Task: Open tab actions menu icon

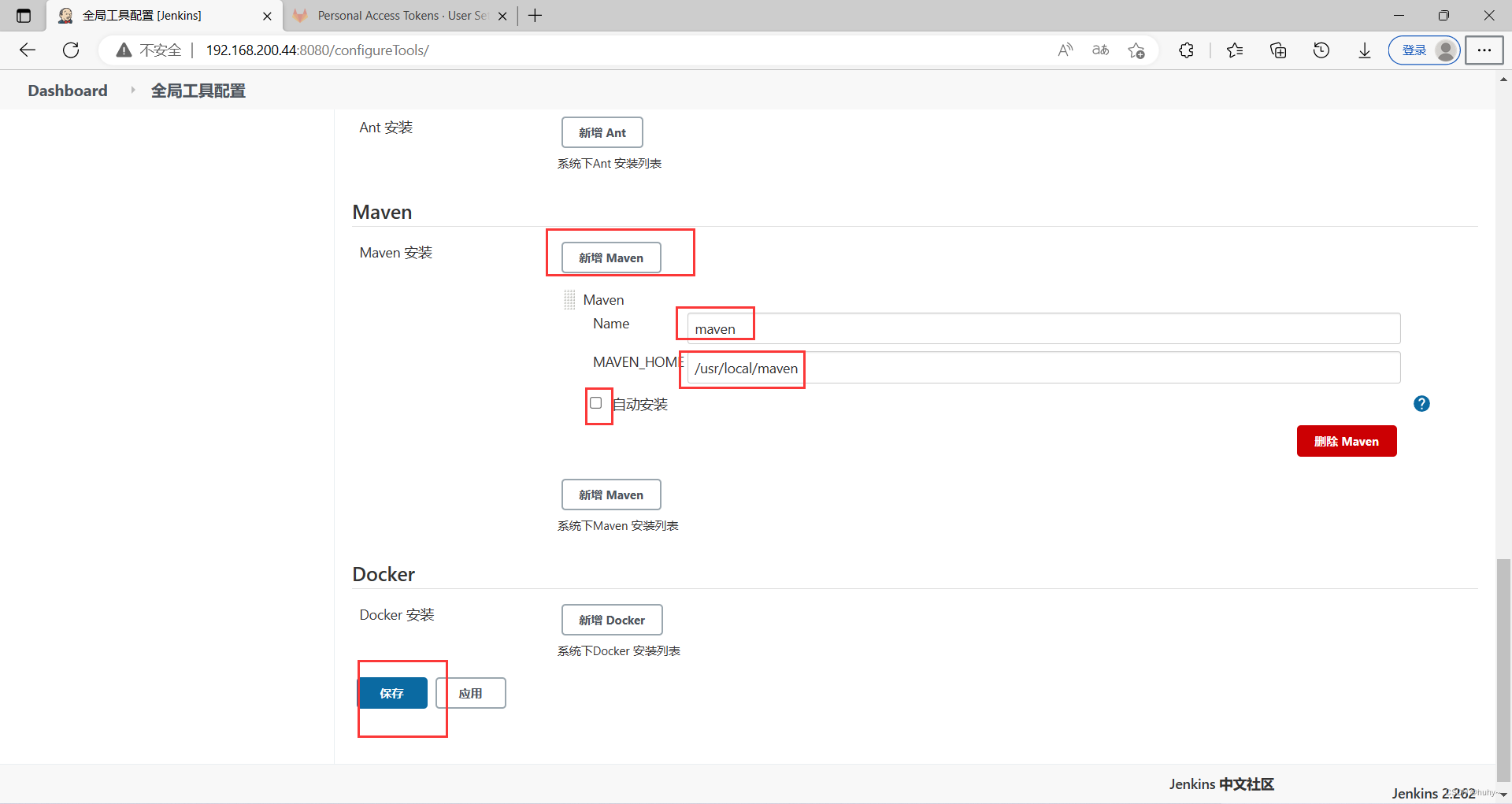Action: 24,16
